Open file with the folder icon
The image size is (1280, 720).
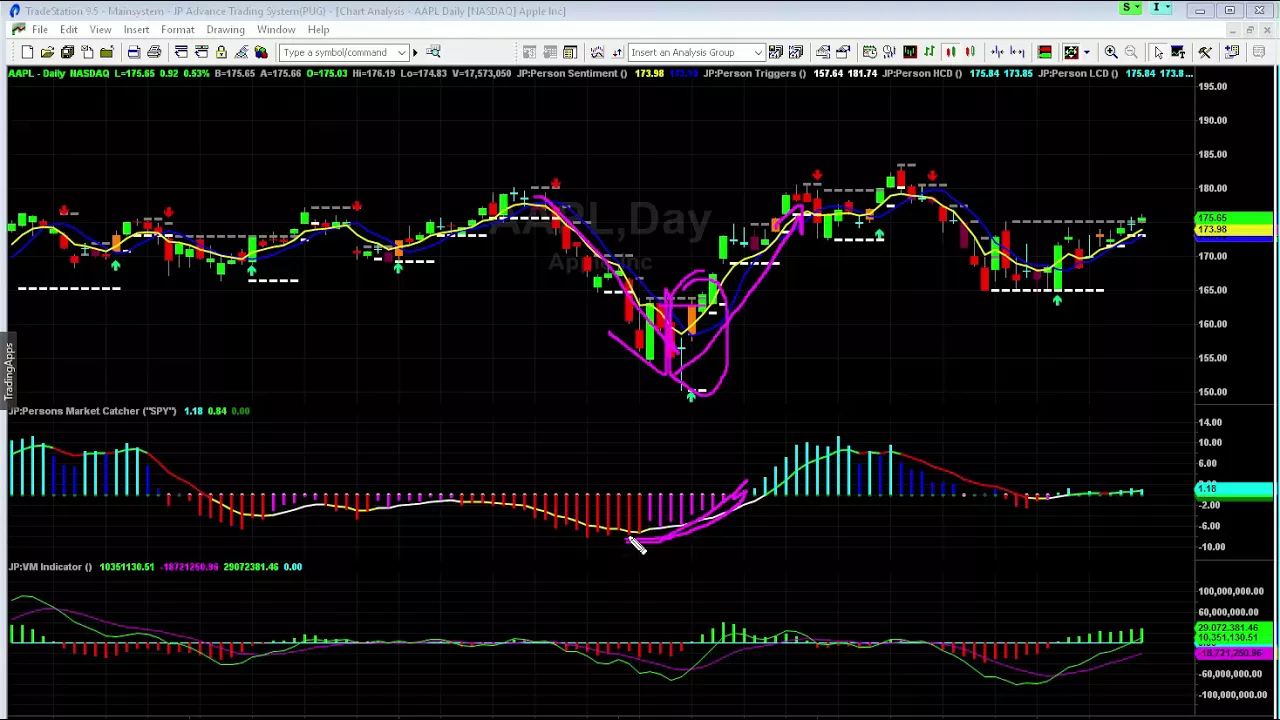pyautogui.click(x=47, y=52)
